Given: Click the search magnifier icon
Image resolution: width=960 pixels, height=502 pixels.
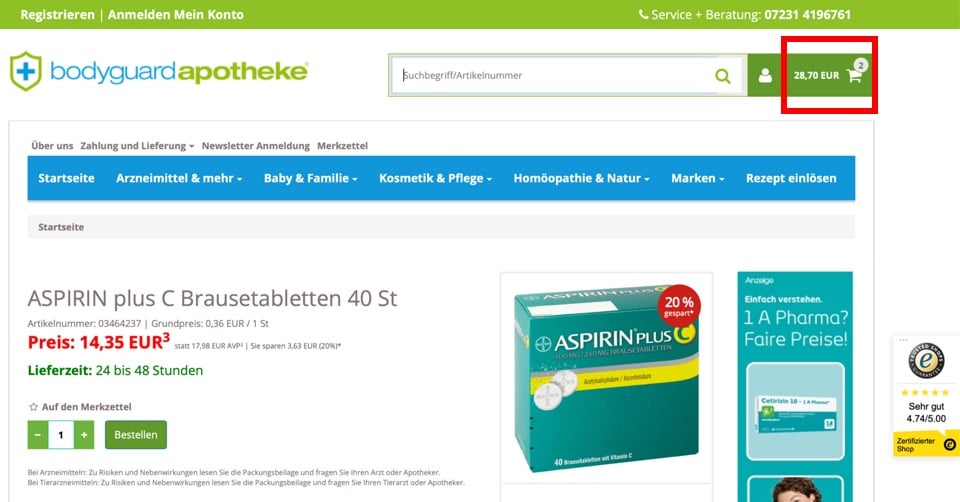Looking at the screenshot, I should click(x=722, y=76).
